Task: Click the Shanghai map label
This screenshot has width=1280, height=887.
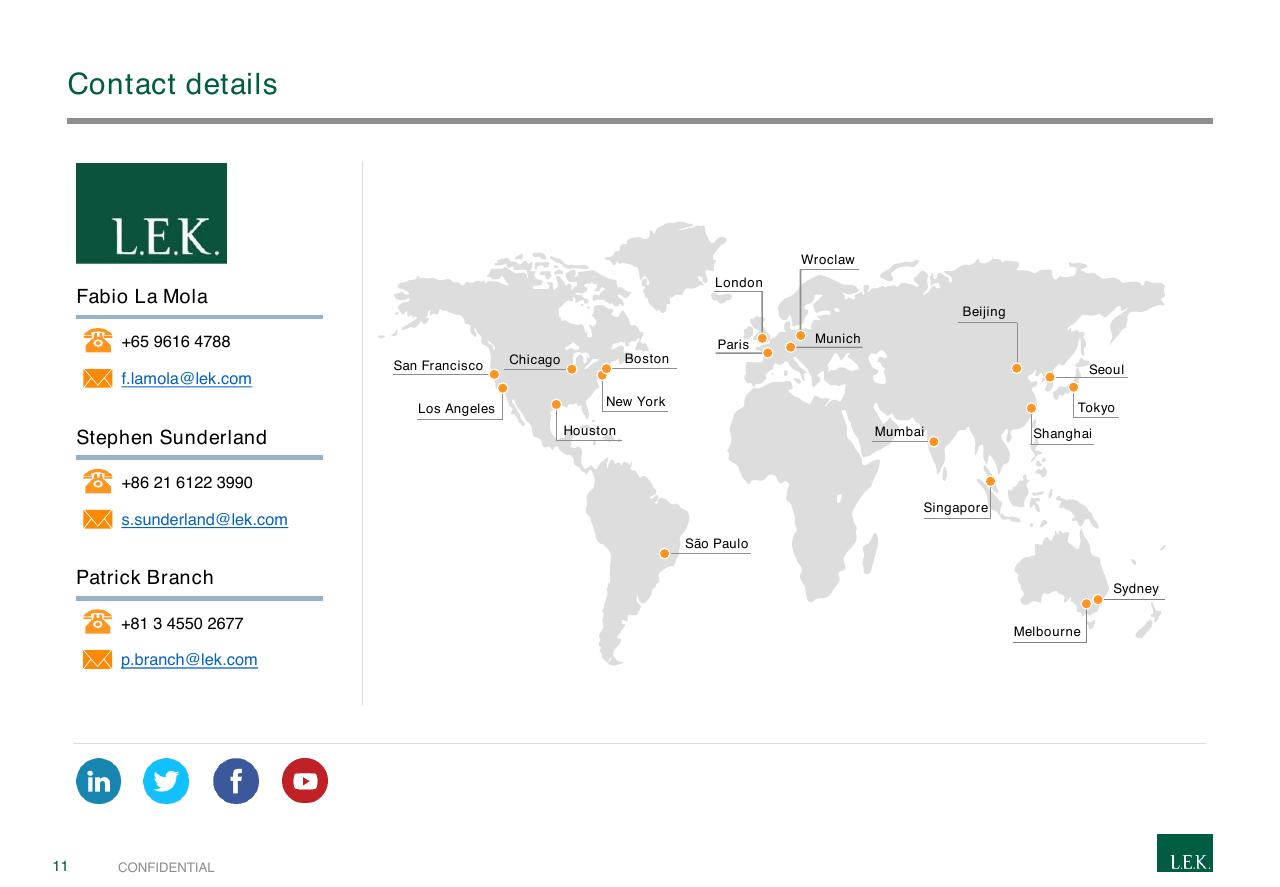Action: tap(1063, 434)
